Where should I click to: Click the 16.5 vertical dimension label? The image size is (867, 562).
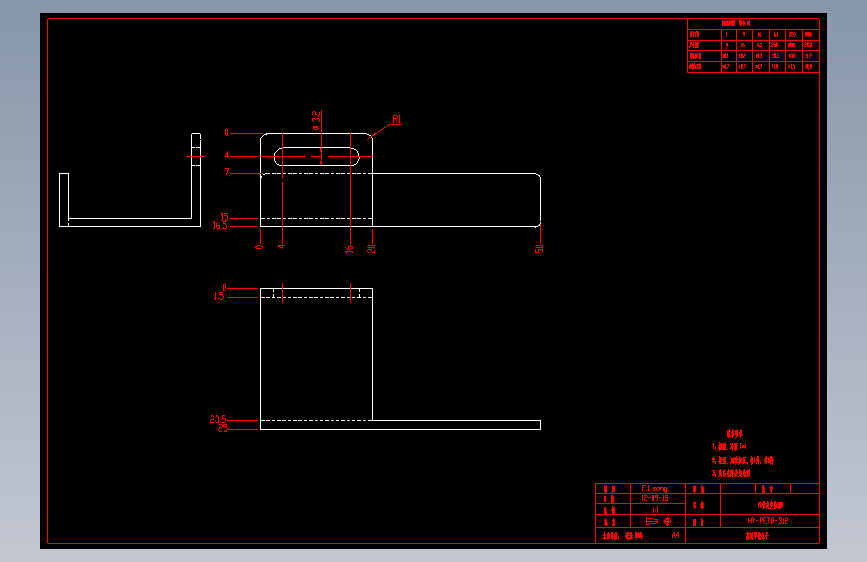pyautogui.click(x=220, y=226)
